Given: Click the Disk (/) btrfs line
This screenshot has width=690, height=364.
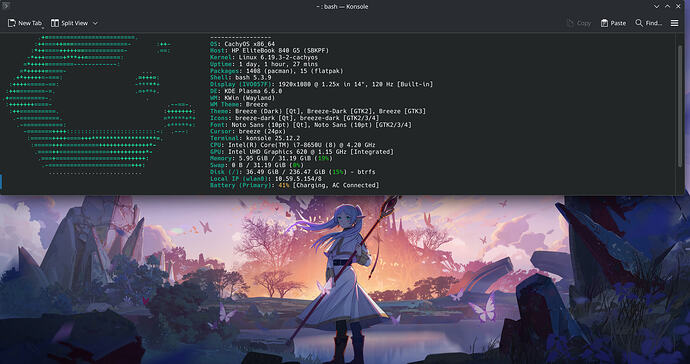Looking at the screenshot, I should [x=293, y=172].
